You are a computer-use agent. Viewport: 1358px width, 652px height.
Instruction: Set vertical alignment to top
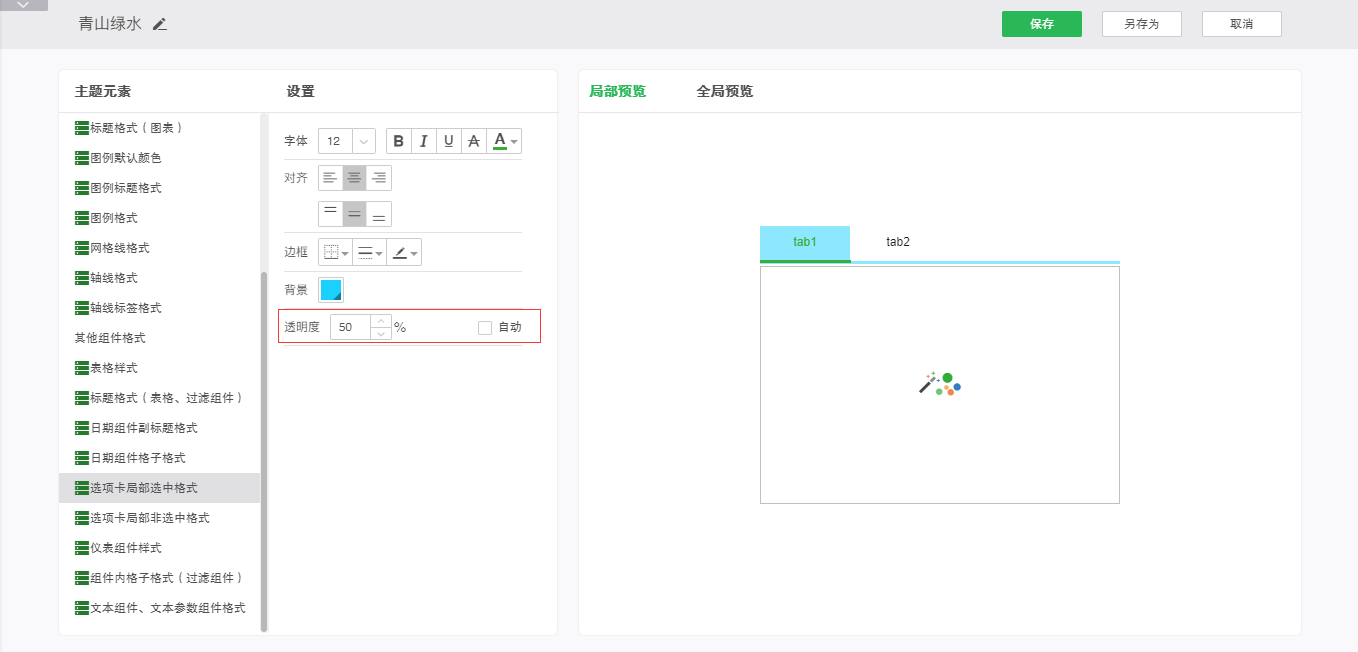(330, 214)
